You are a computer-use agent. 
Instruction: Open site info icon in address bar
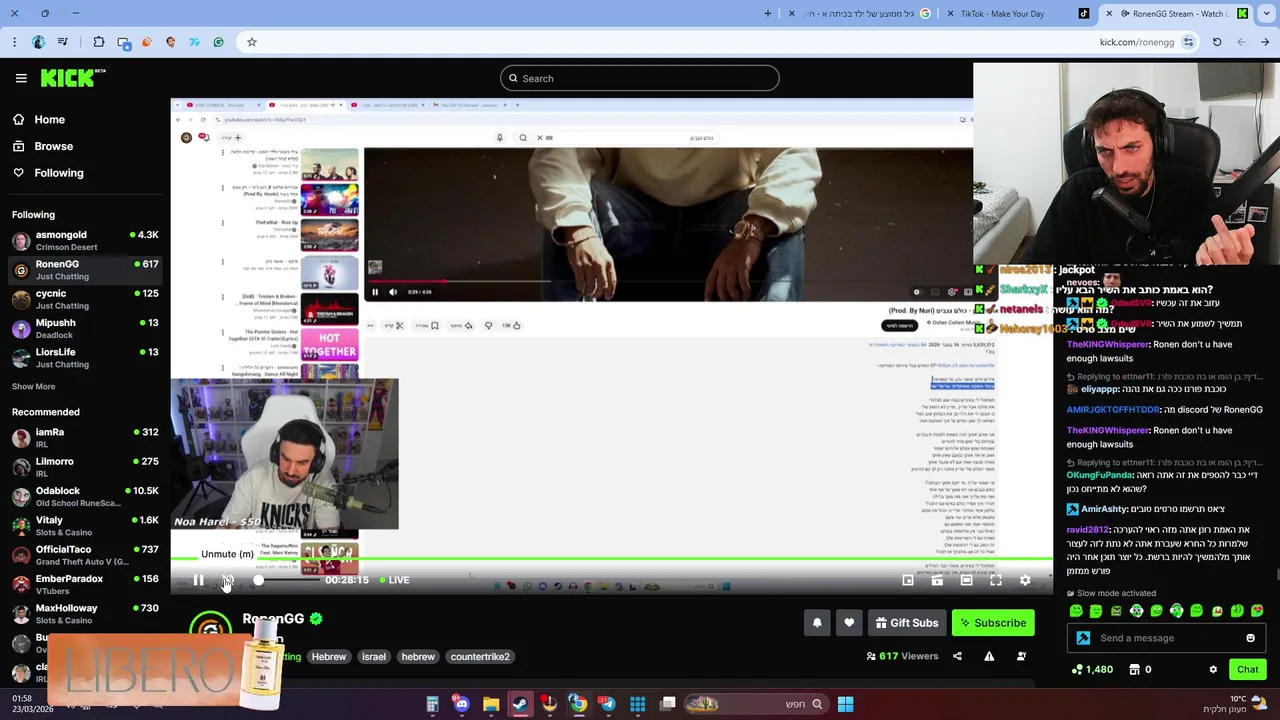pyautogui.click(x=1188, y=42)
